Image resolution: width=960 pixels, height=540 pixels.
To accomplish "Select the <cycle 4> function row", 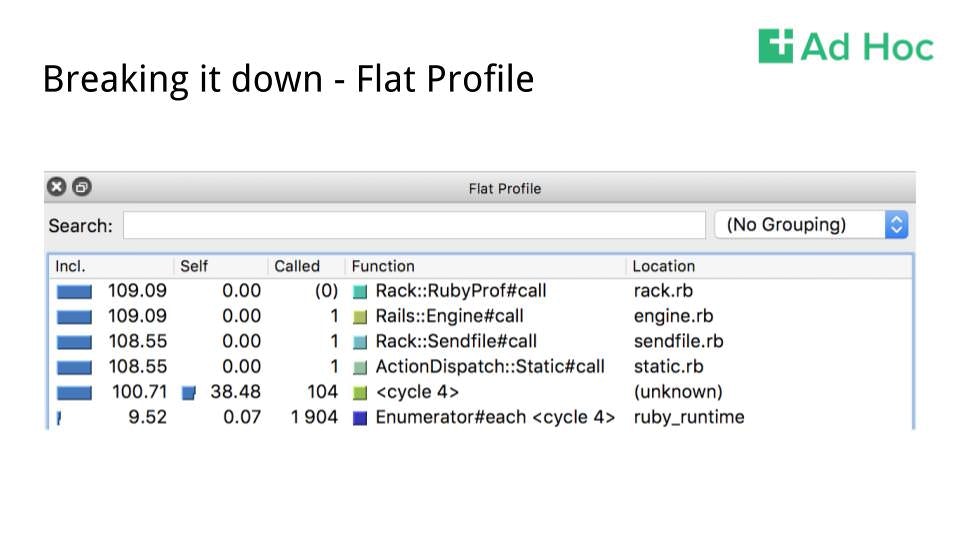I will click(x=481, y=392).
